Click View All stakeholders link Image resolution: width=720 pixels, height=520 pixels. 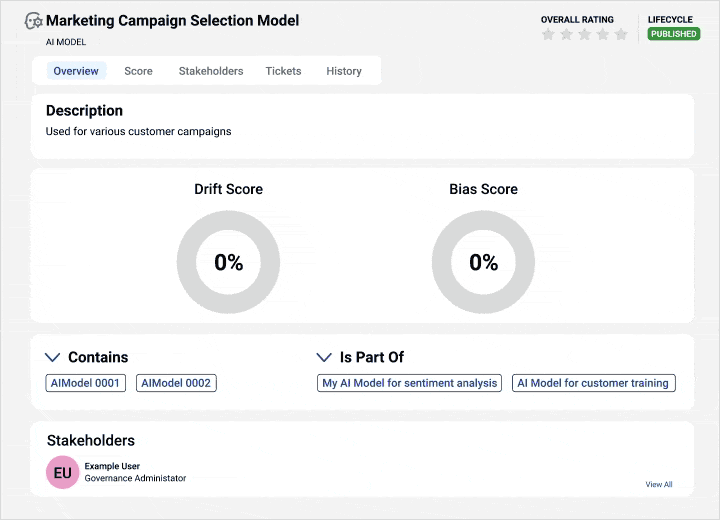click(x=658, y=484)
